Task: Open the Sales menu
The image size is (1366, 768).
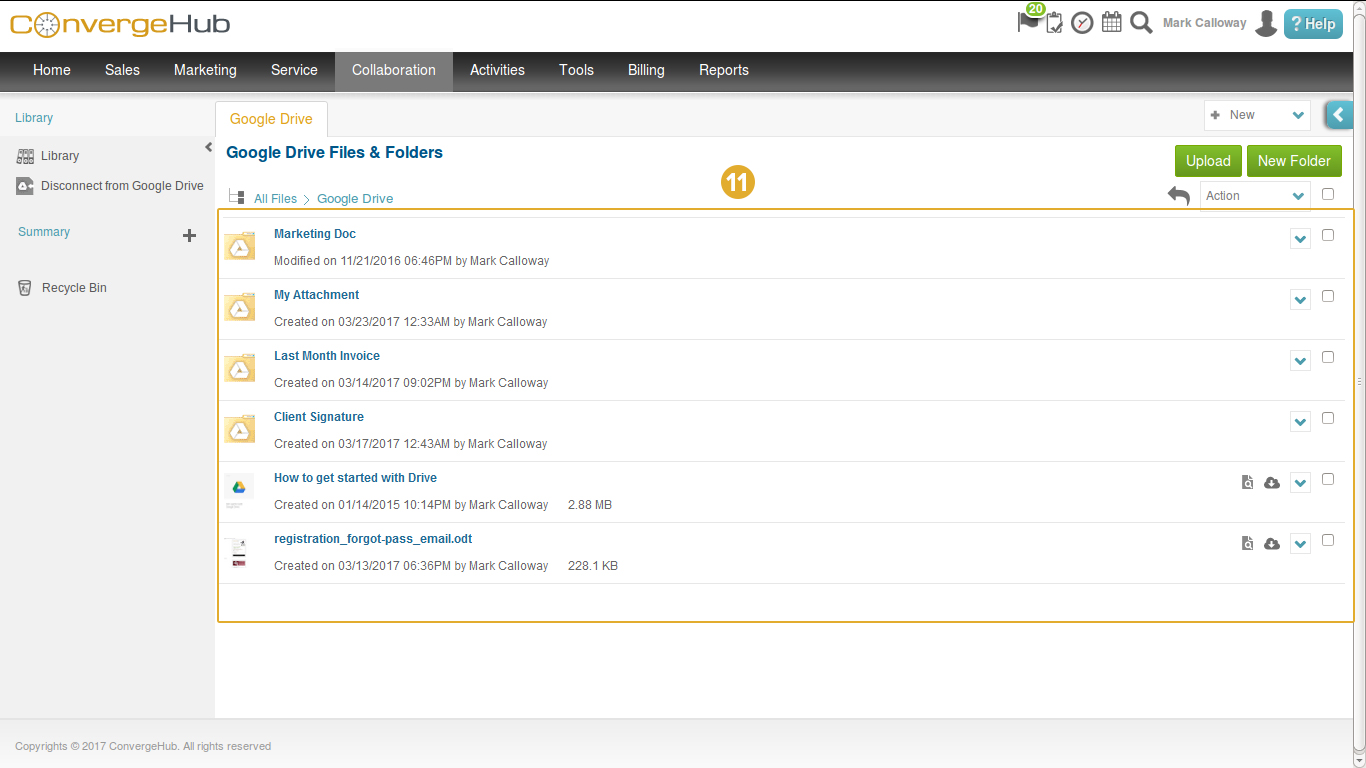Action: pos(122,70)
